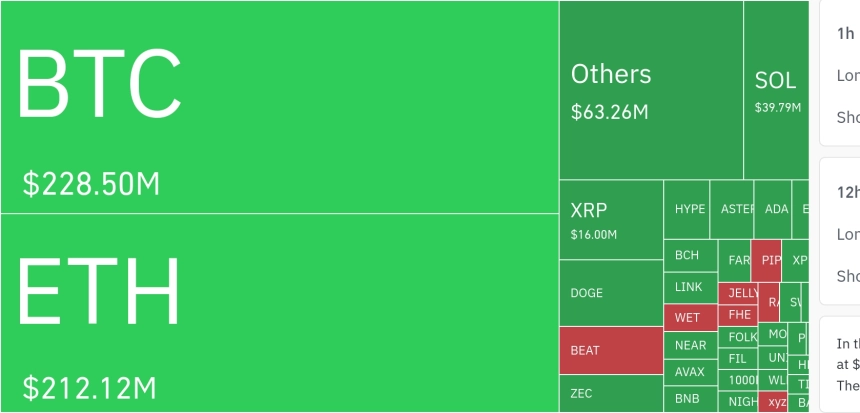Select the red FHE tile
Image resolution: width=860 pixels, height=413 pixels.
pyautogui.click(x=738, y=314)
